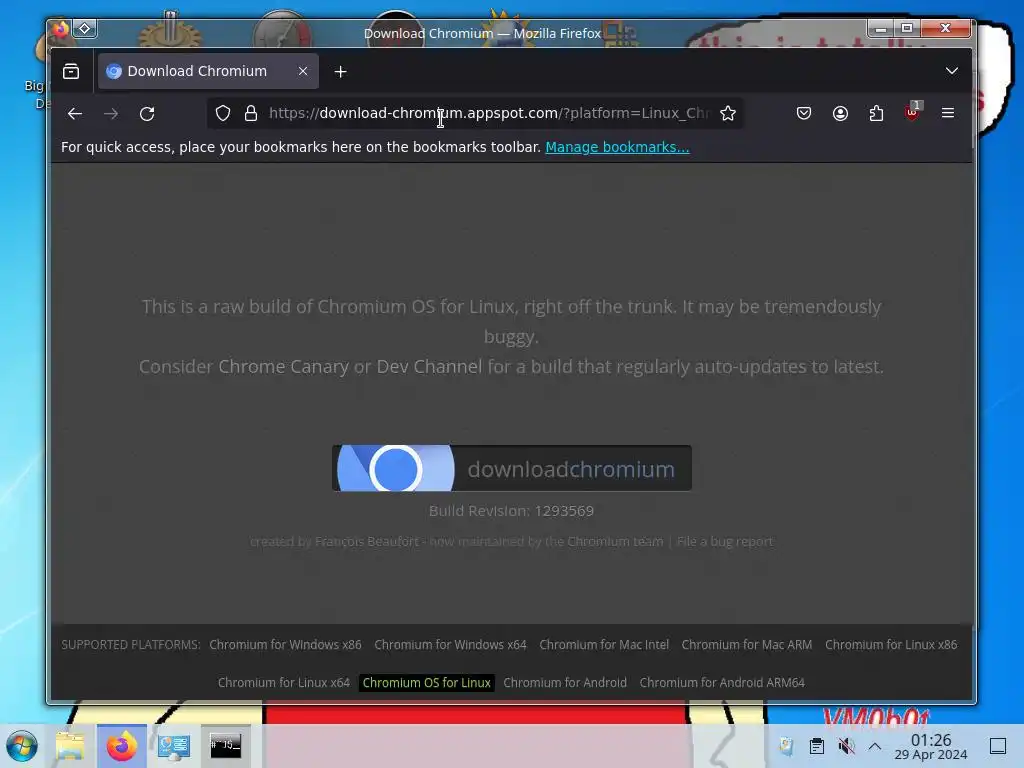
Task: Bookmark this page with the star icon
Action: coord(728,113)
